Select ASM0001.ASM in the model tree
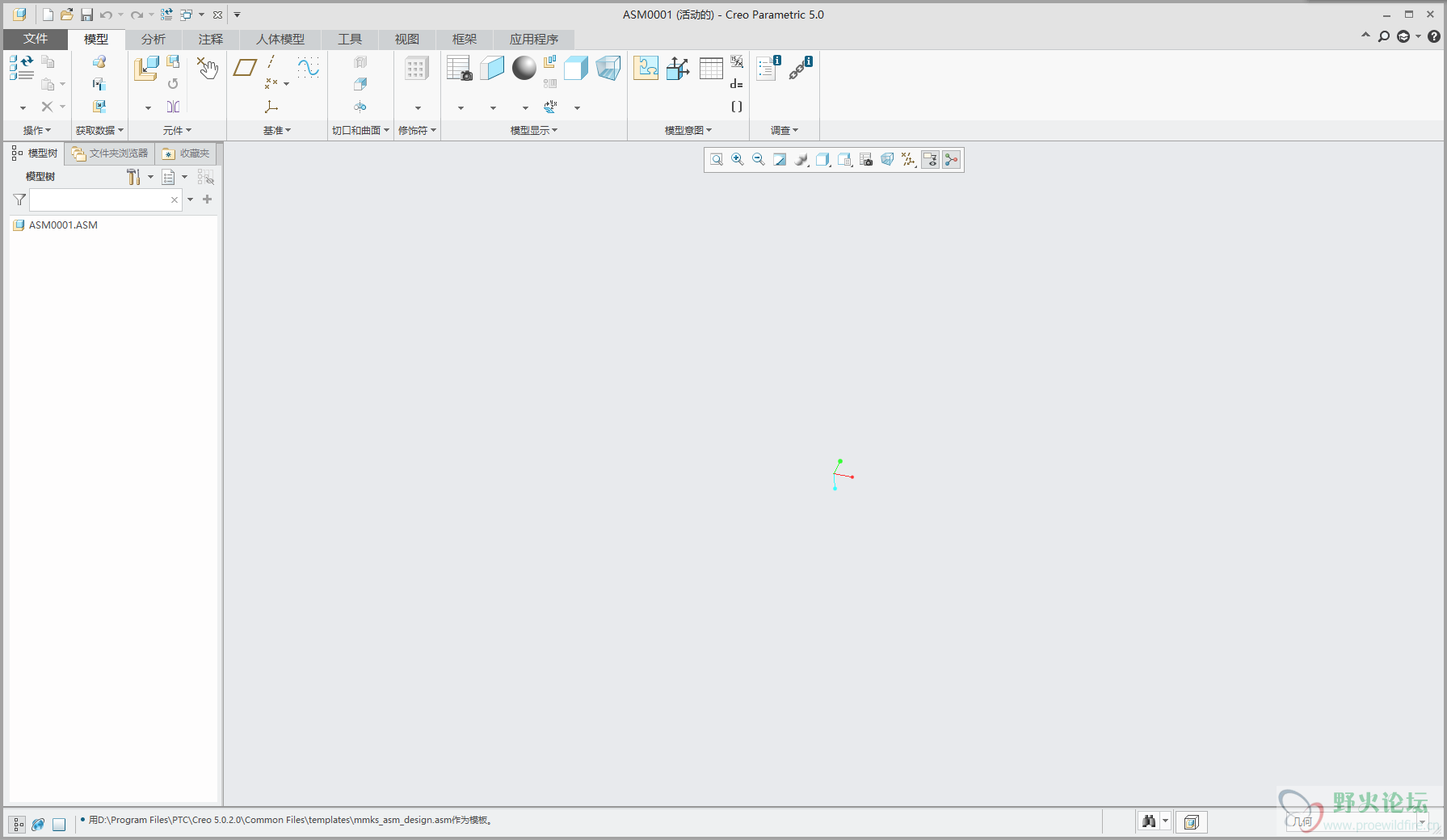 coord(63,225)
